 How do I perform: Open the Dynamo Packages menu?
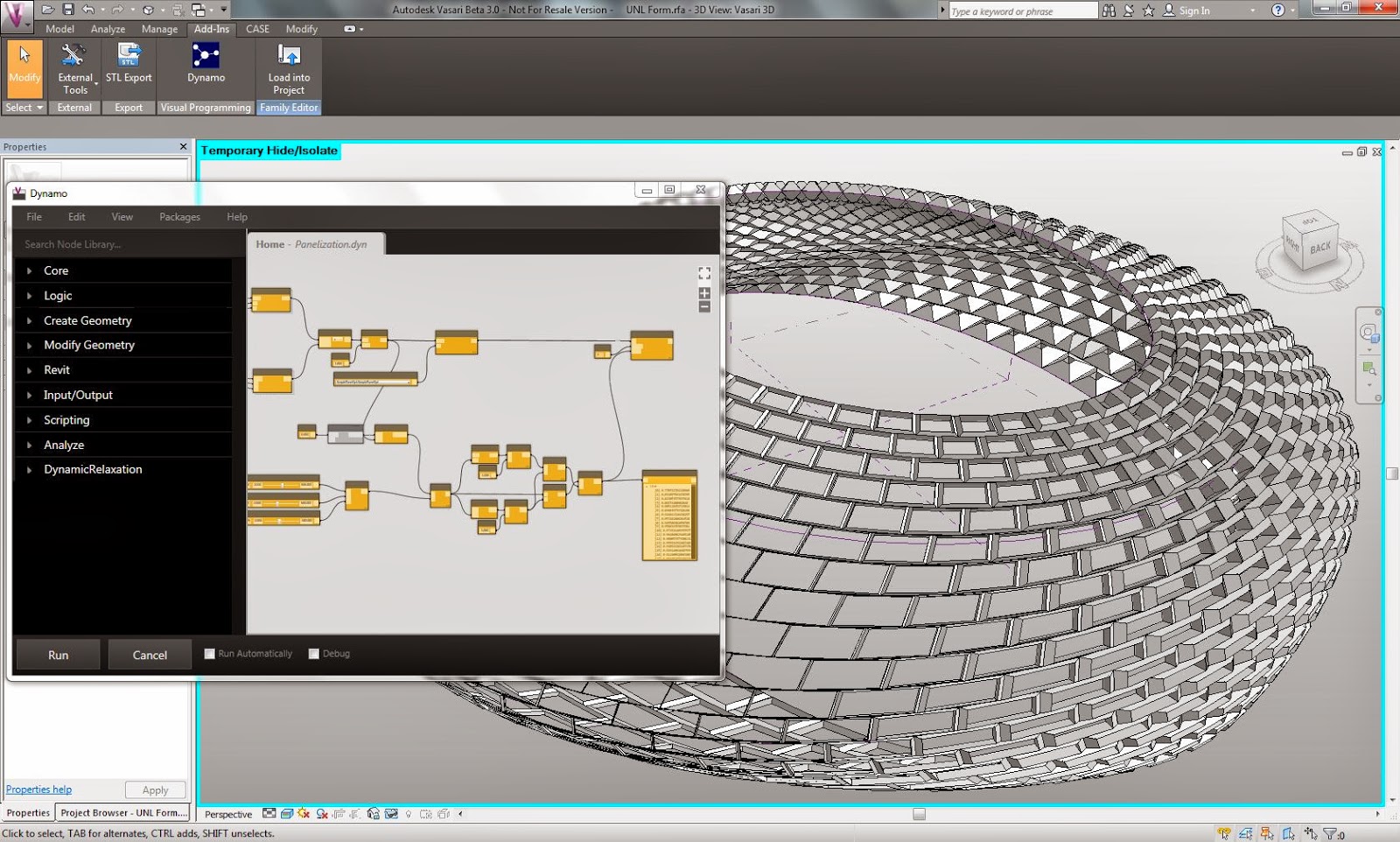pos(179,217)
